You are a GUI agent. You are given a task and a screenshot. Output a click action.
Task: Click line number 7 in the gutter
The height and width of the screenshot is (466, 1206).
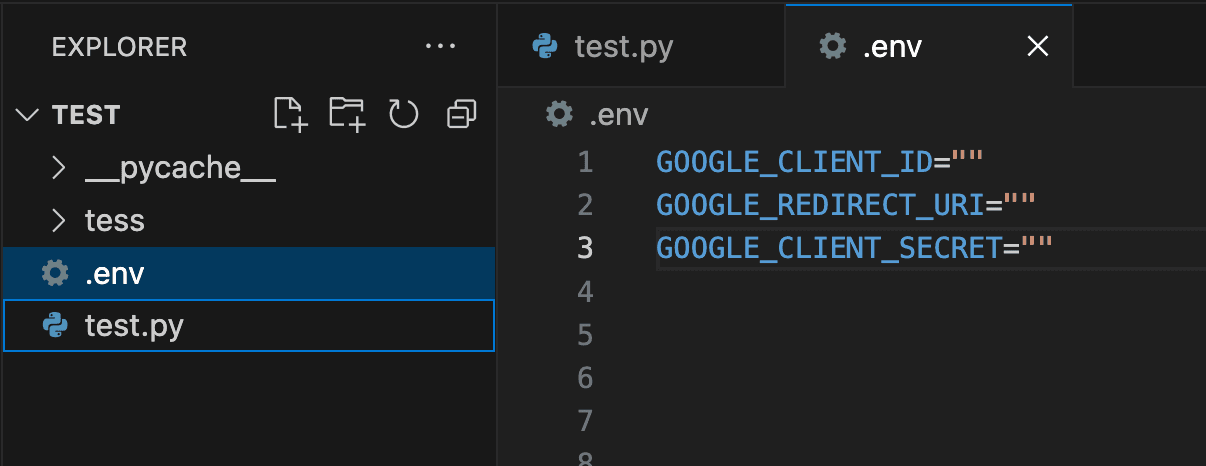coord(585,420)
